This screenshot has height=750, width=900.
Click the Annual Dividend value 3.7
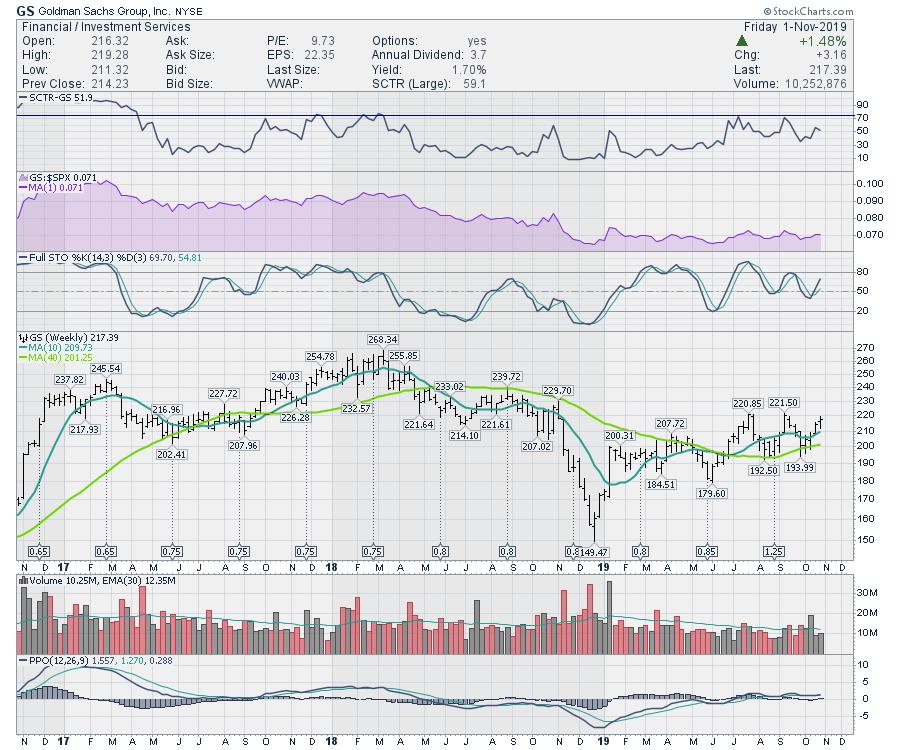[478, 55]
